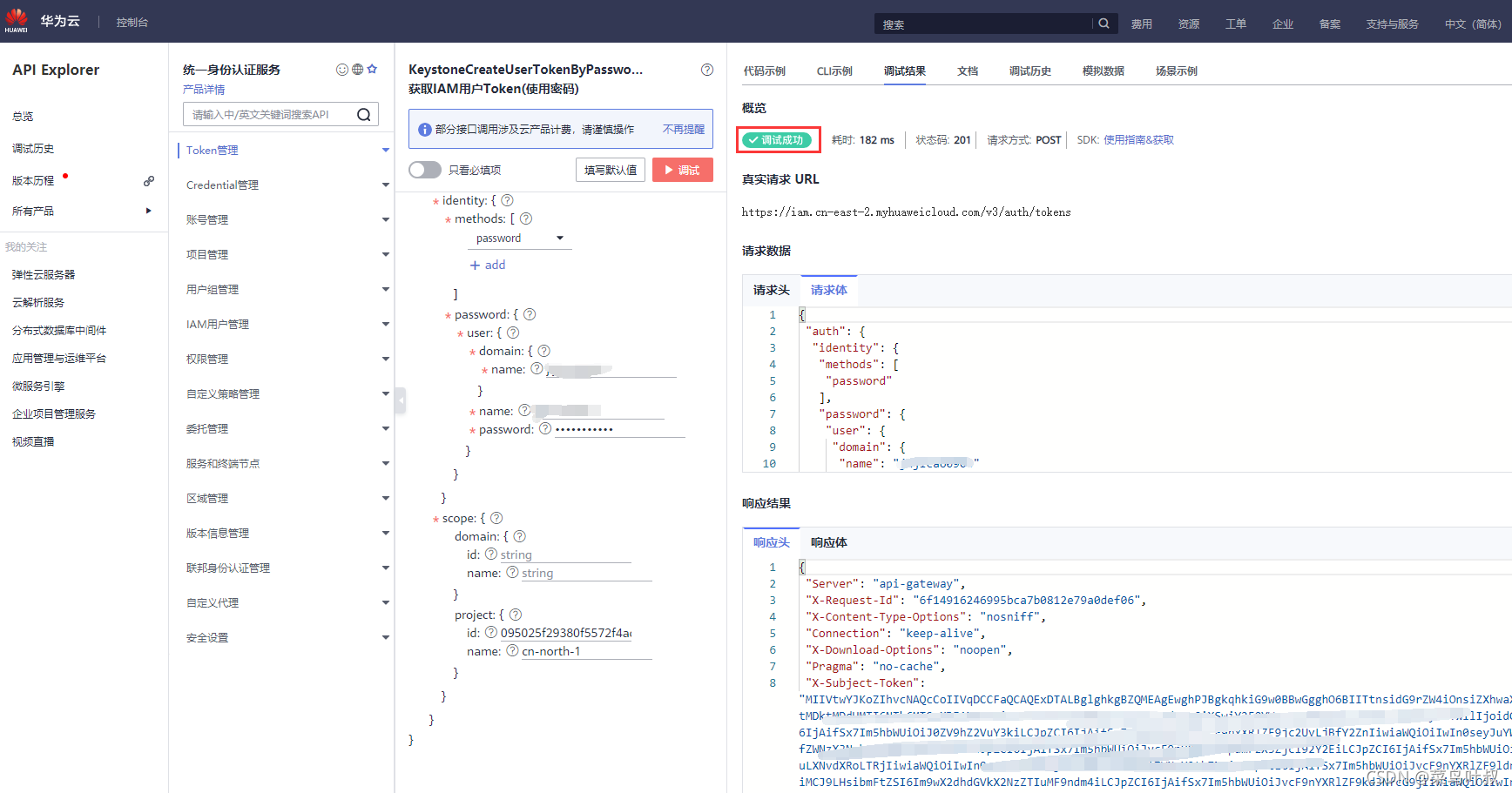The image size is (1512, 793).
Task: Star the identity service as favorite
Action: point(372,70)
